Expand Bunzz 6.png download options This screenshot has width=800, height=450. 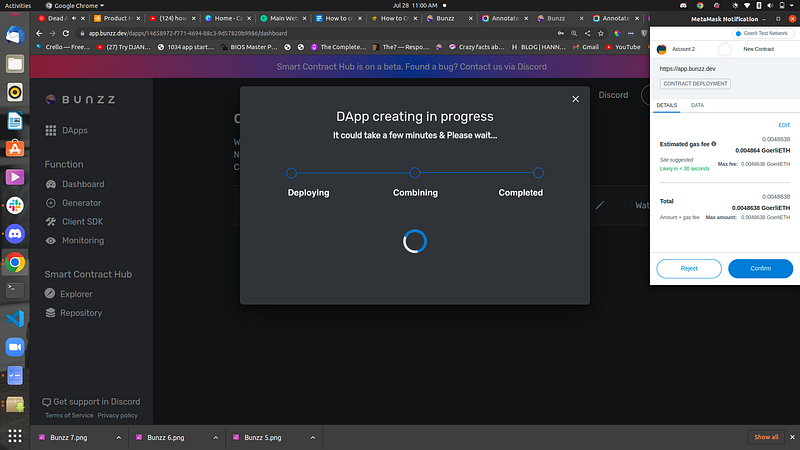[x=215, y=438]
